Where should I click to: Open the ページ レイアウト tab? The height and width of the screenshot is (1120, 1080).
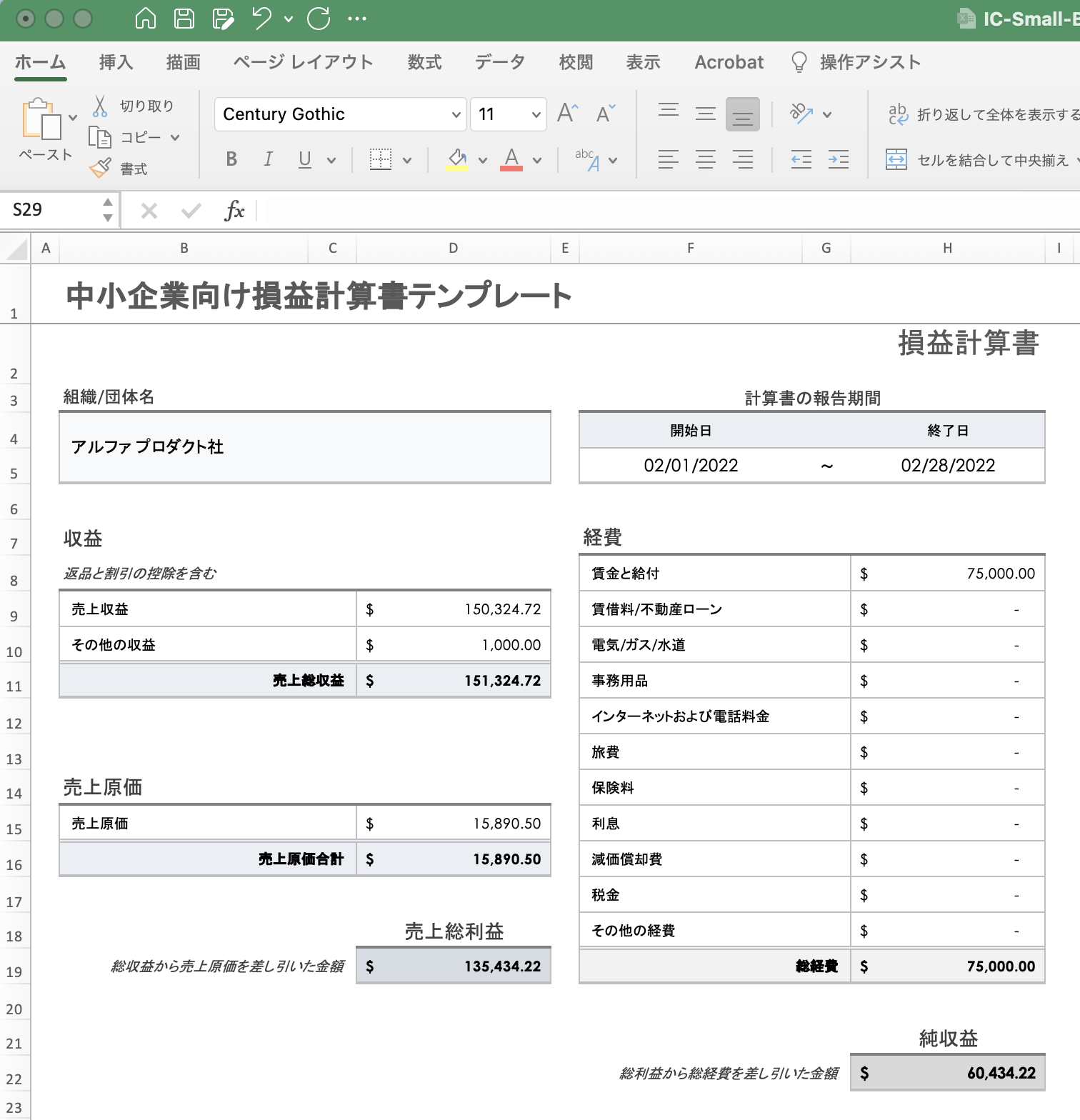coord(303,63)
